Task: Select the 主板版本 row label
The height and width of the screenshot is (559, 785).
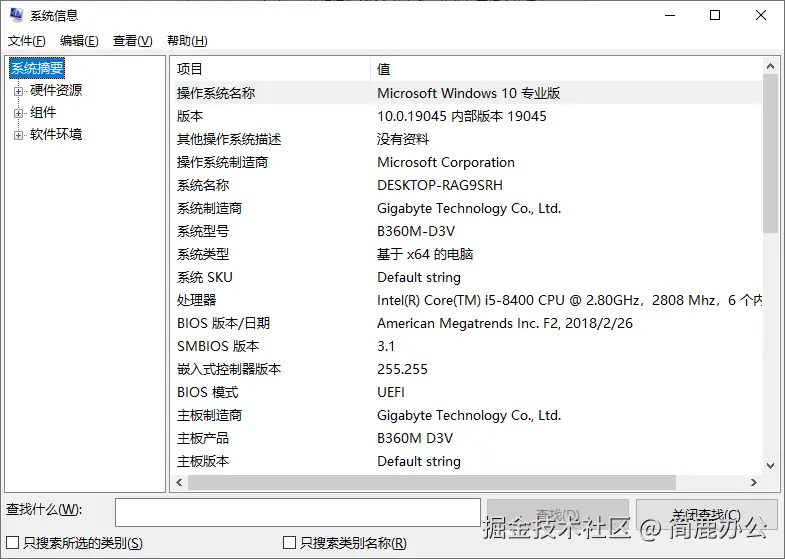Action: (x=203, y=461)
